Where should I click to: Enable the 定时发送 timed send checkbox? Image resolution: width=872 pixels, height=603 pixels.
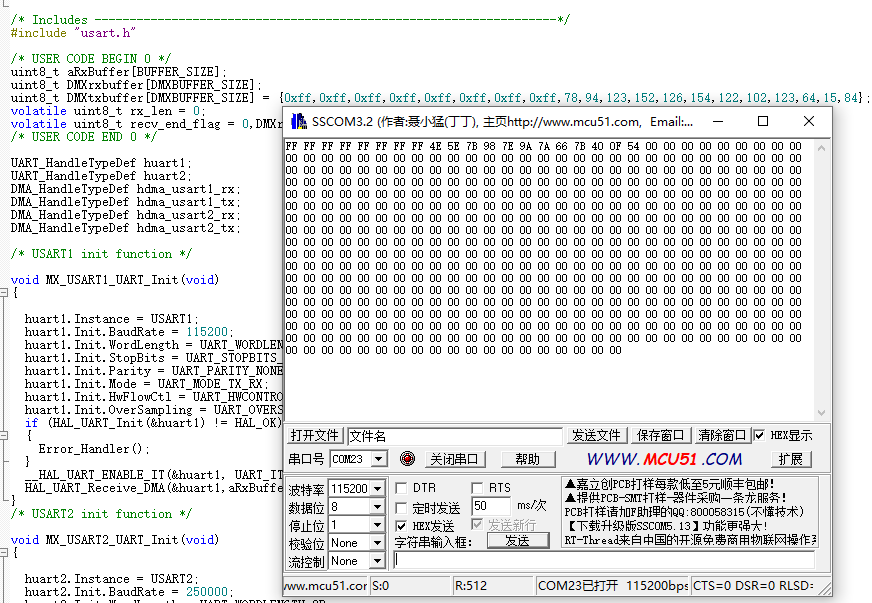(401, 508)
